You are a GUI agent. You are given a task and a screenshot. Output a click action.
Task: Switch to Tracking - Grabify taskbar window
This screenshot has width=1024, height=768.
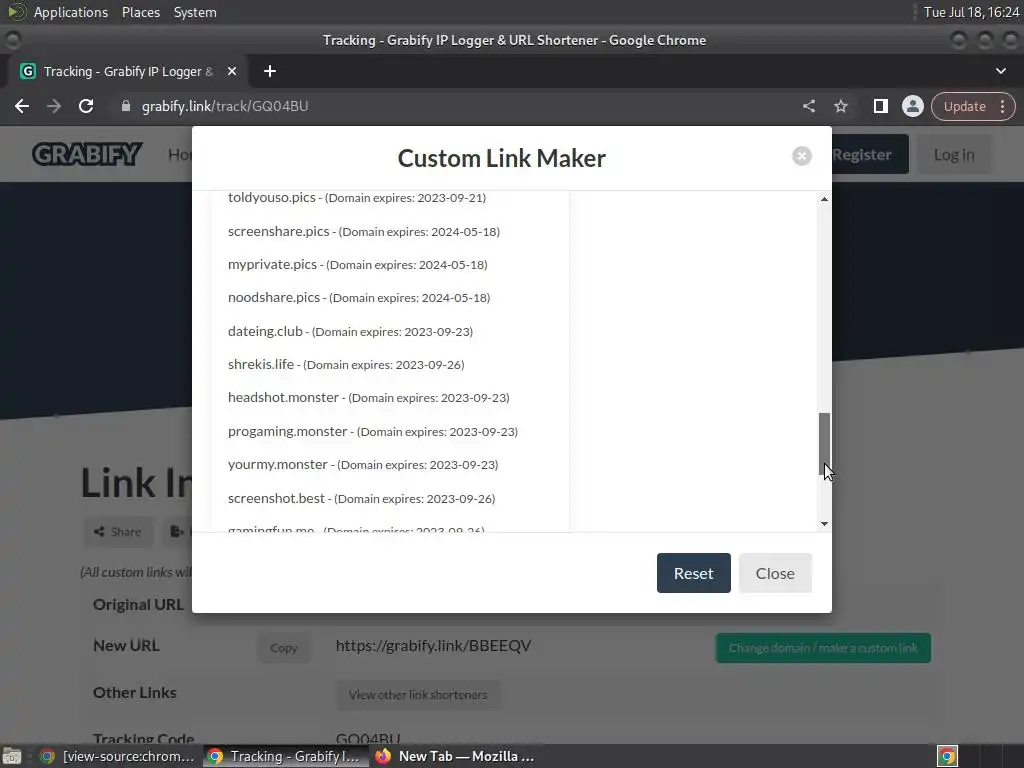285,756
